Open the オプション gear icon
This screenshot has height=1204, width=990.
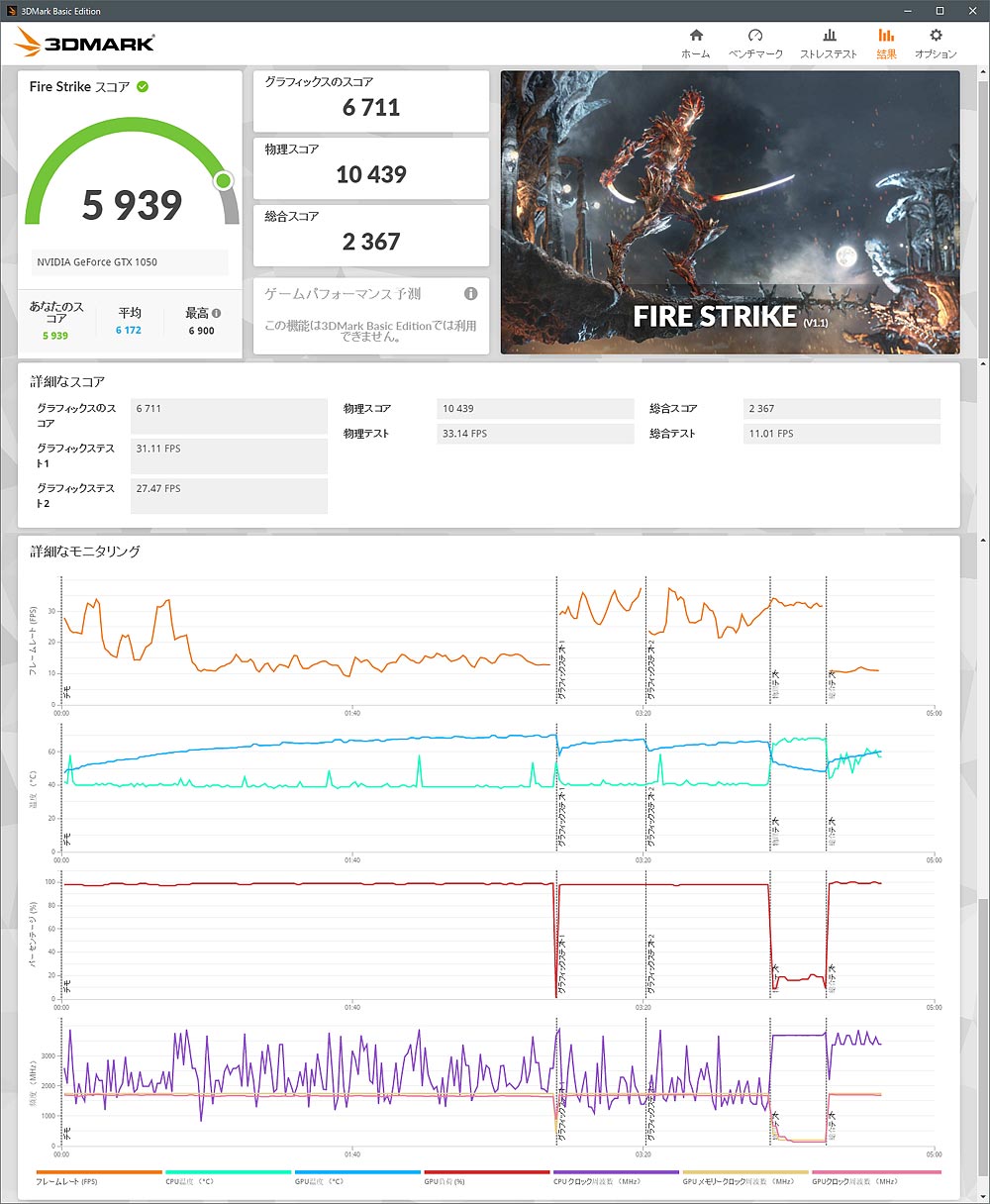(x=936, y=36)
